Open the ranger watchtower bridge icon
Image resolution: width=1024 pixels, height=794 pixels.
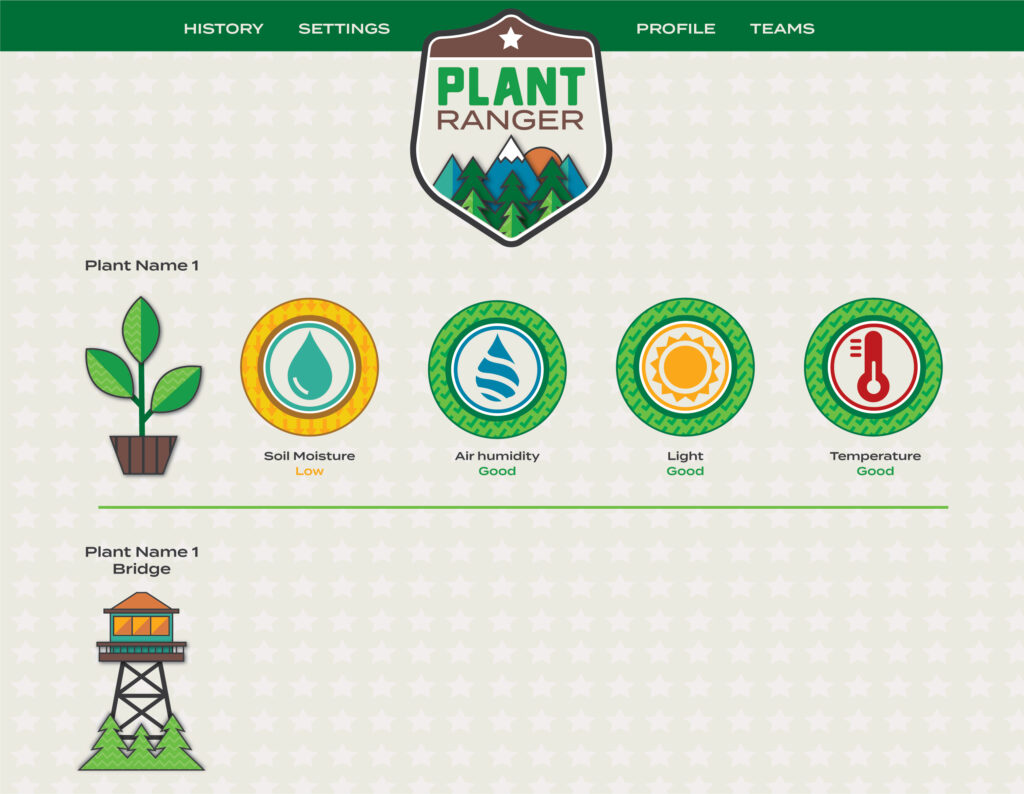[141, 682]
